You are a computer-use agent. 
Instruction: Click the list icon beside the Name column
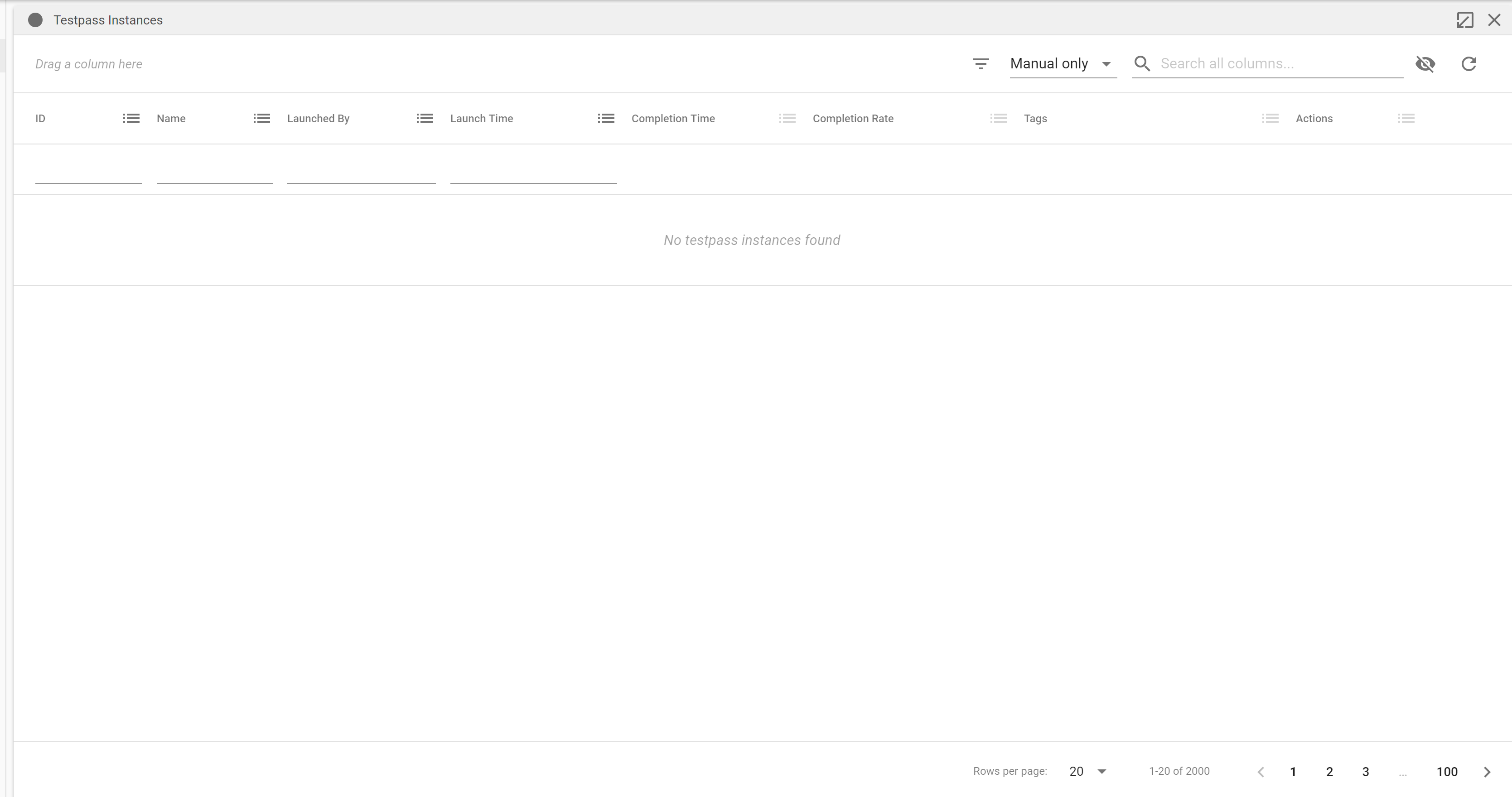click(x=262, y=118)
